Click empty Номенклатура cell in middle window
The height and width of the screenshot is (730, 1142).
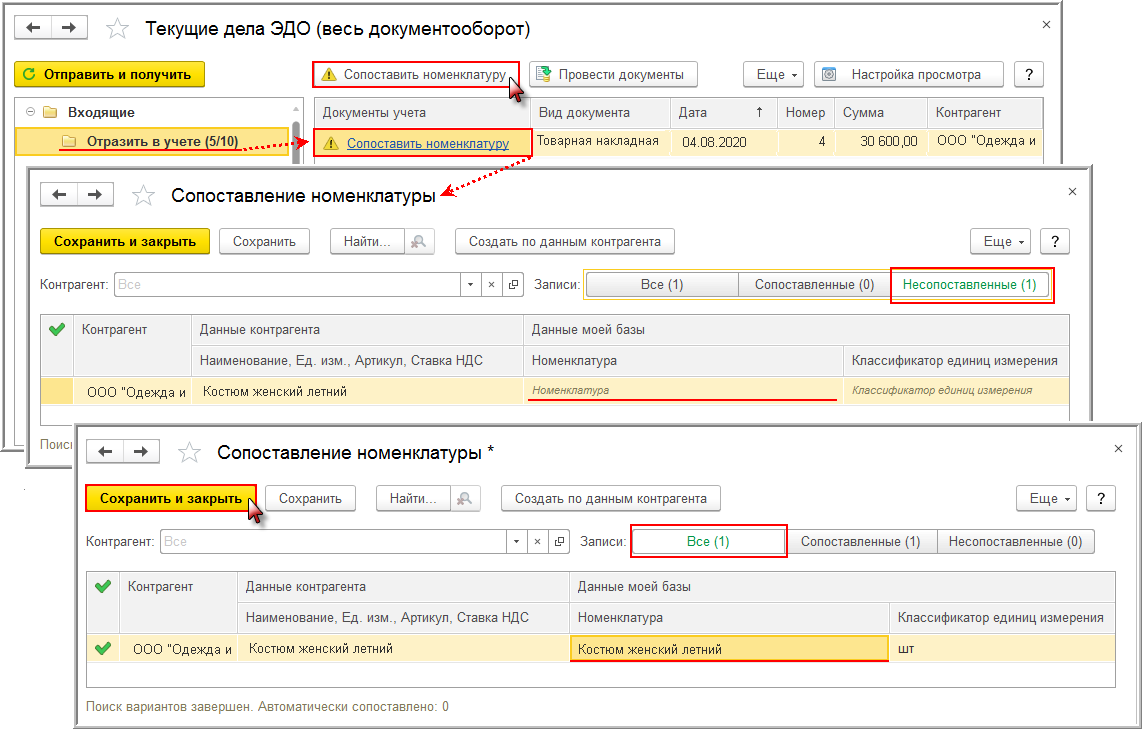point(683,390)
